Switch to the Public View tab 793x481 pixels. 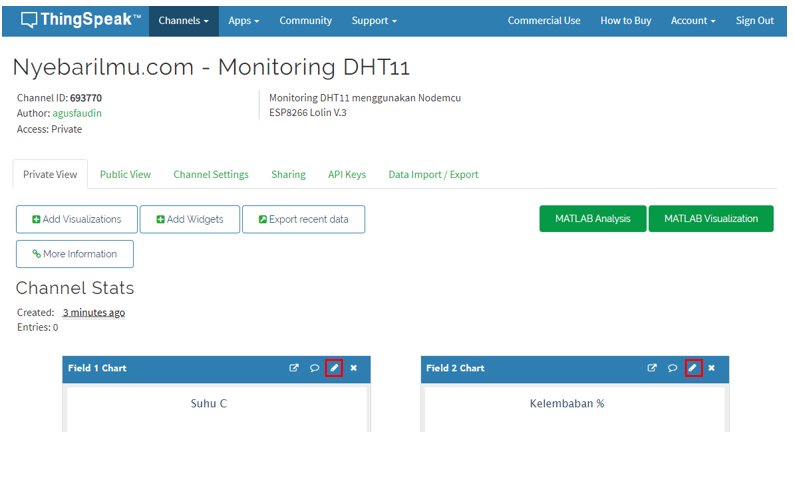click(x=125, y=174)
